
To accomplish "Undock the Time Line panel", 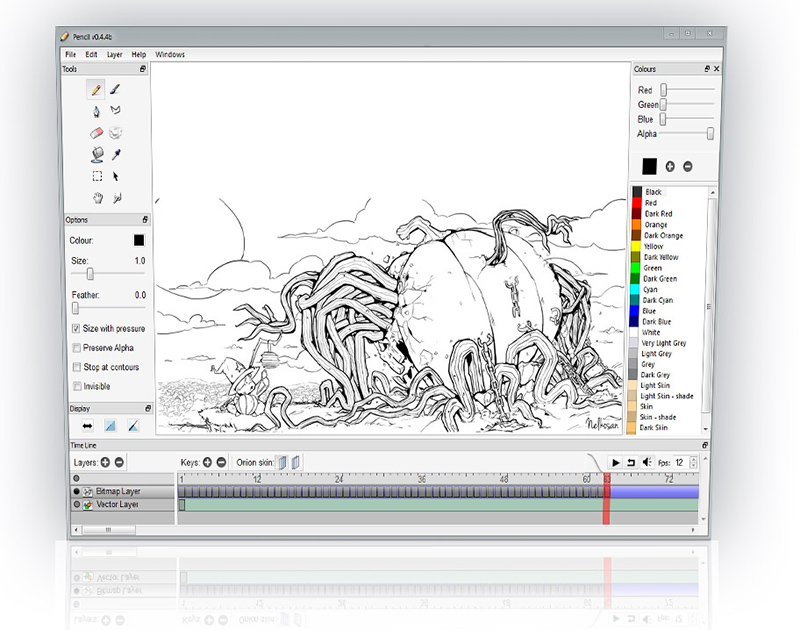I will click(705, 445).
